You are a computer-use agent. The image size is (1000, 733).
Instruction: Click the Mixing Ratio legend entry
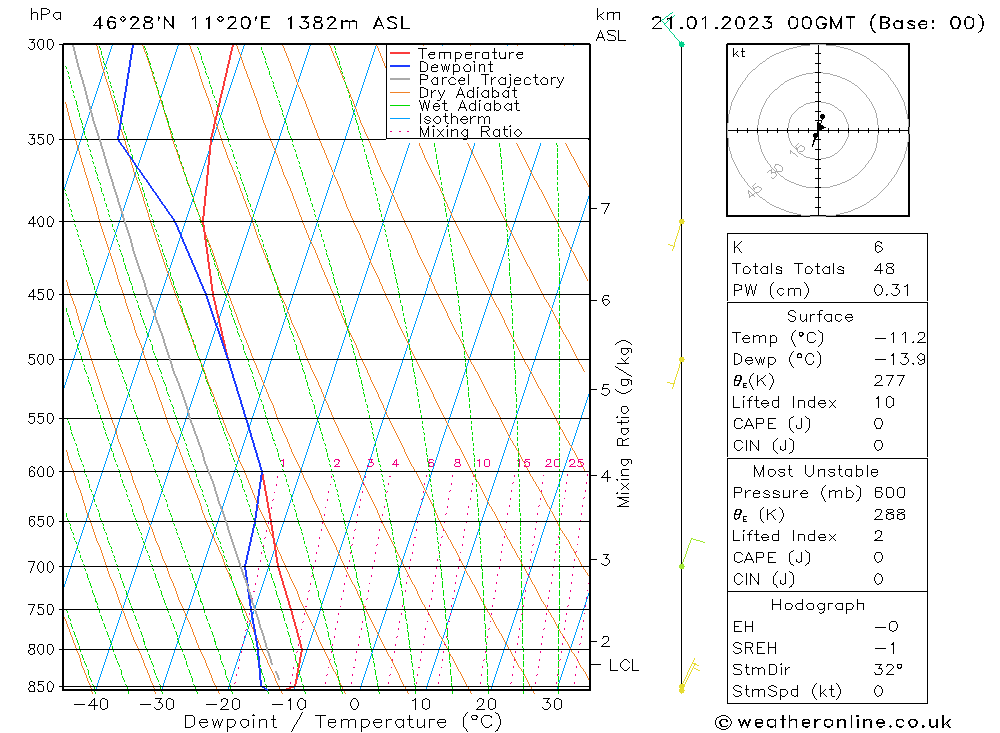pos(456,132)
